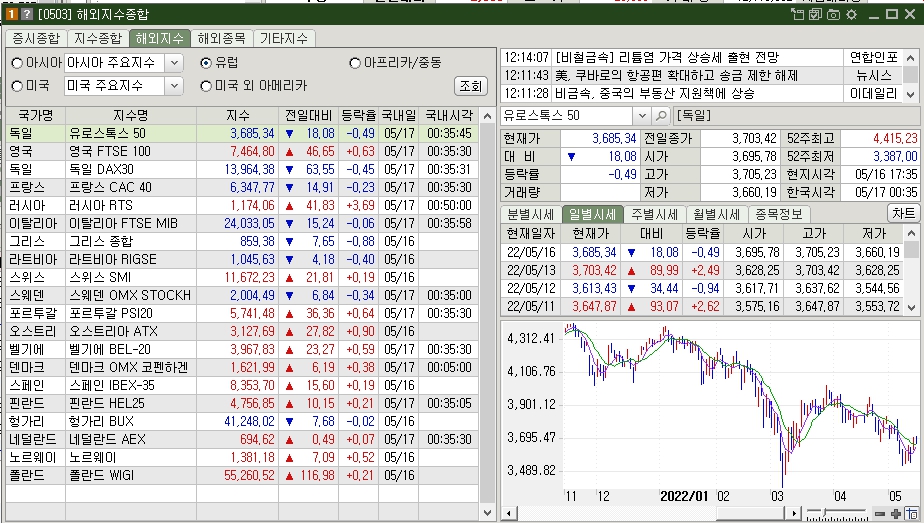Select the 아시아 radio button
Image resolution: width=924 pixels, height=523 pixels.
click(17, 63)
